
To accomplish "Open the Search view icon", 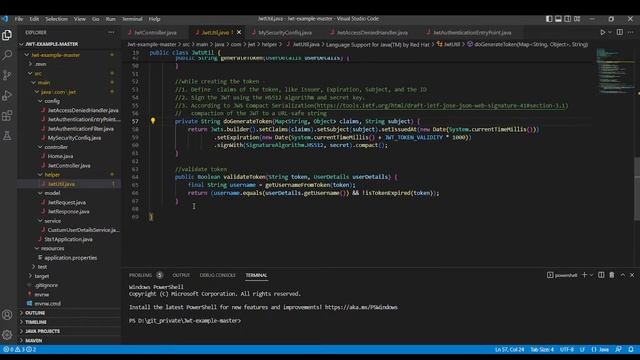I will (7, 55).
